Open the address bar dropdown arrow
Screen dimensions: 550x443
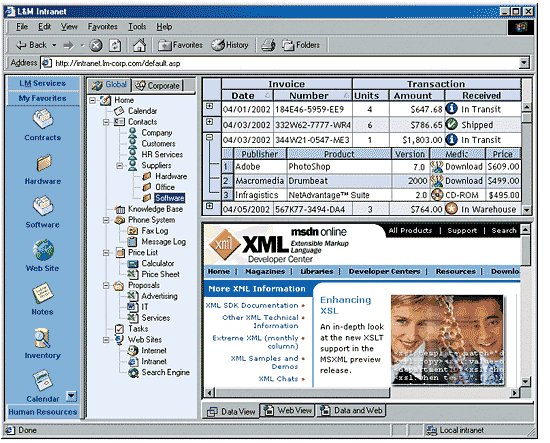point(524,63)
